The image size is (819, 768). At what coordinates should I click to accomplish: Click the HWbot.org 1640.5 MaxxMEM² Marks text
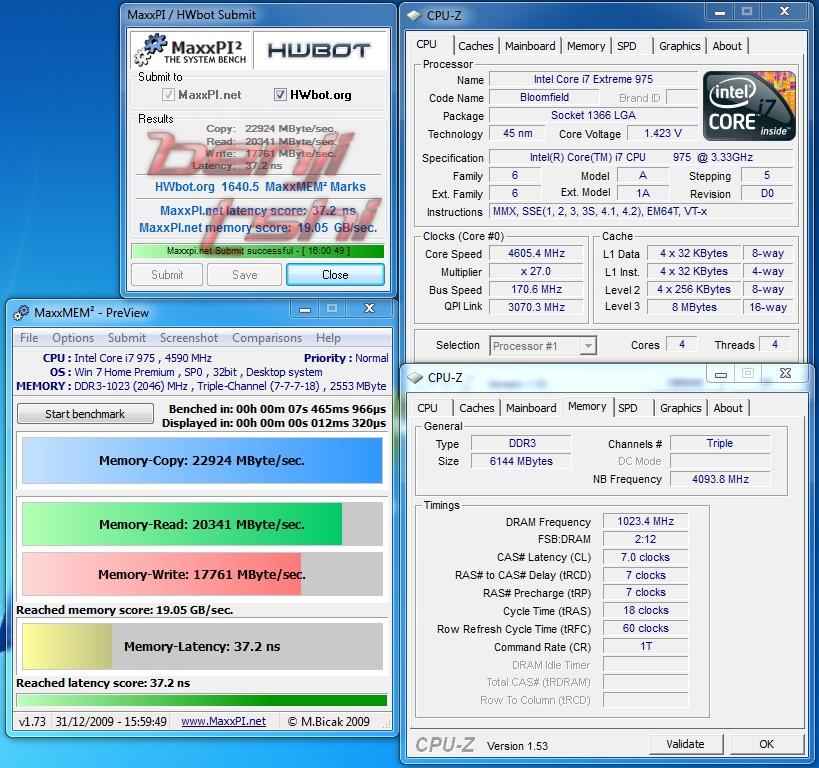pos(260,187)
